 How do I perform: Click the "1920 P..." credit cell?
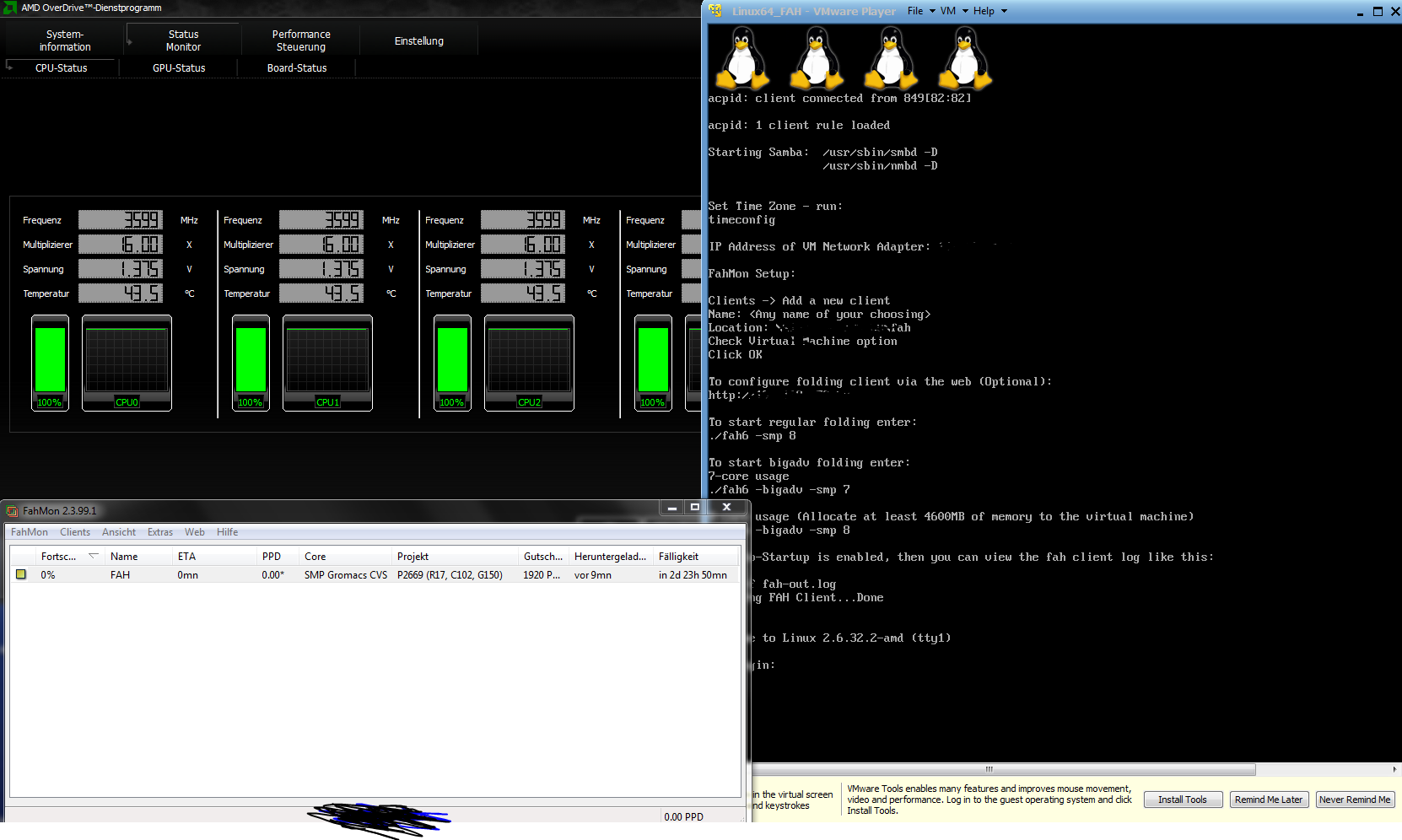tap(542, 575)
